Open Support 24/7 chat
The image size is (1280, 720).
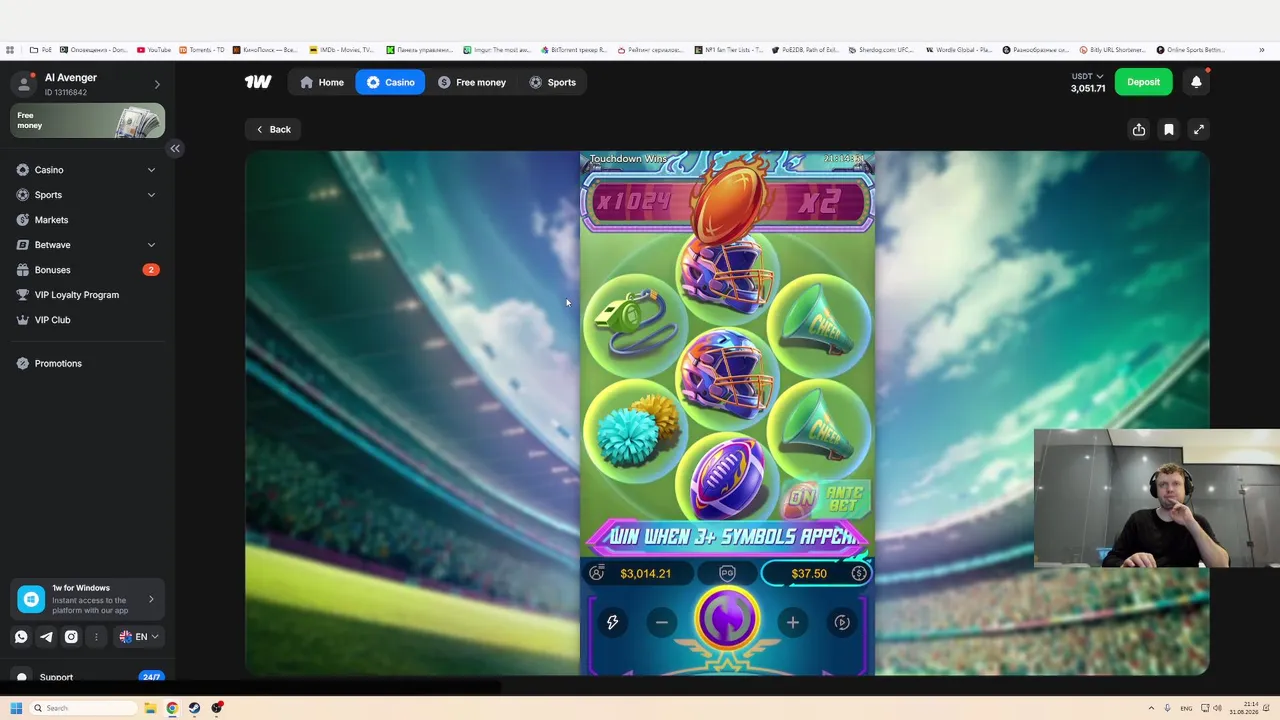point(88,677)
